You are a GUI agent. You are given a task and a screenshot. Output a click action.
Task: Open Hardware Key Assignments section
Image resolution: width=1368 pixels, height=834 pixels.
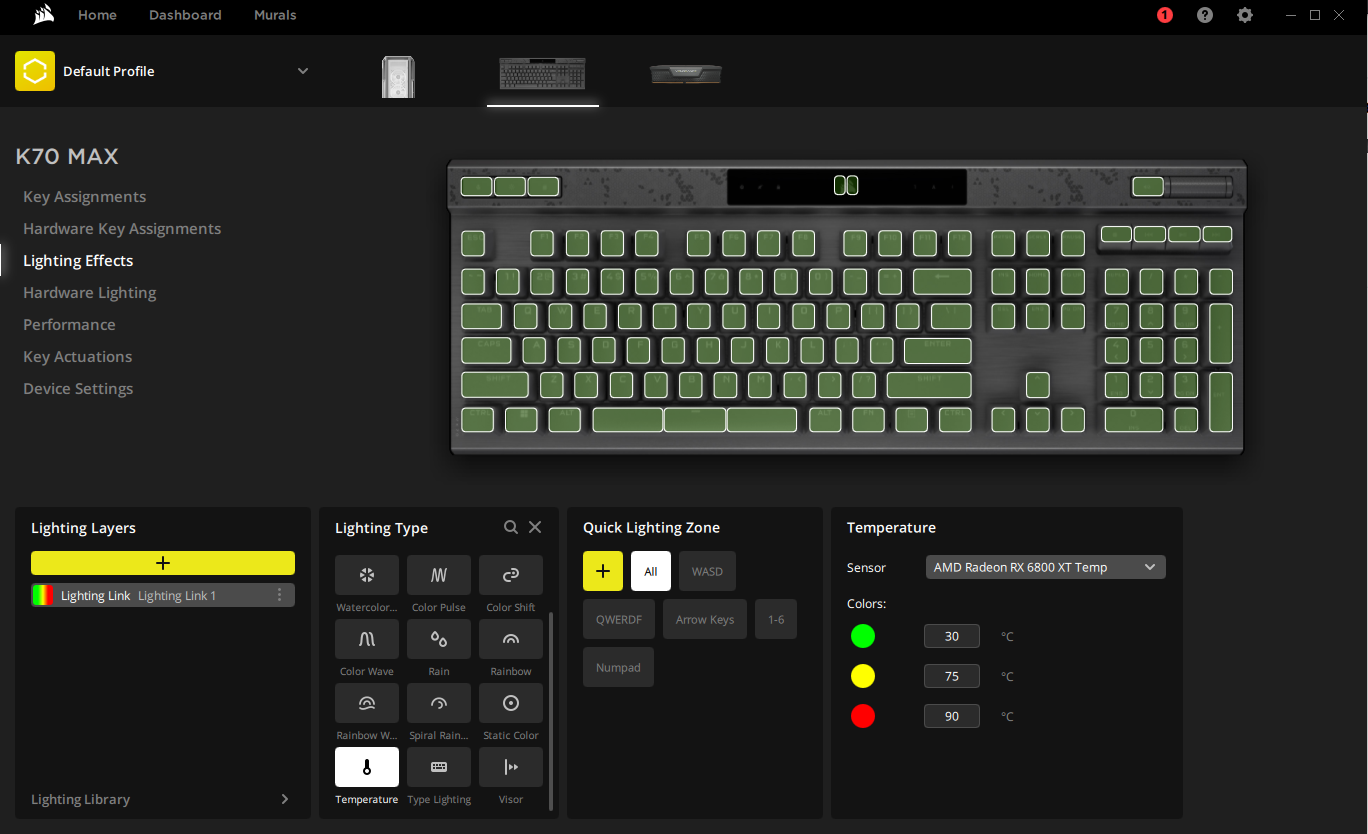point(122,229)
